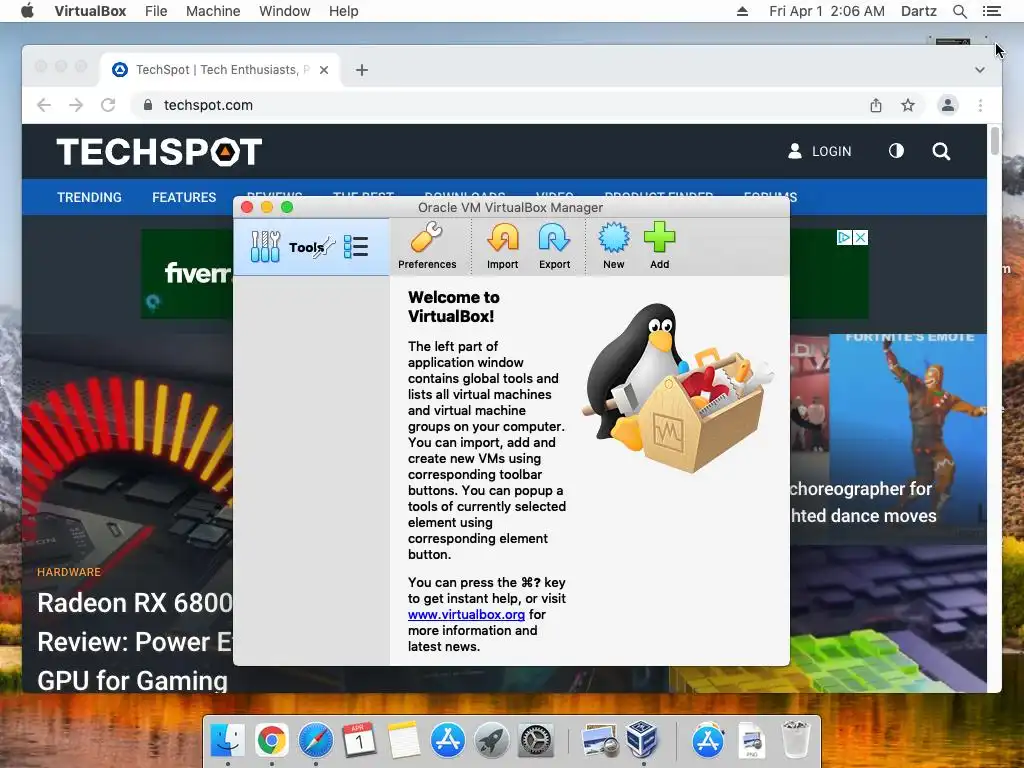
Task: Open the Fortnite emote dance article thumbnail
Action: pos(888,438)
